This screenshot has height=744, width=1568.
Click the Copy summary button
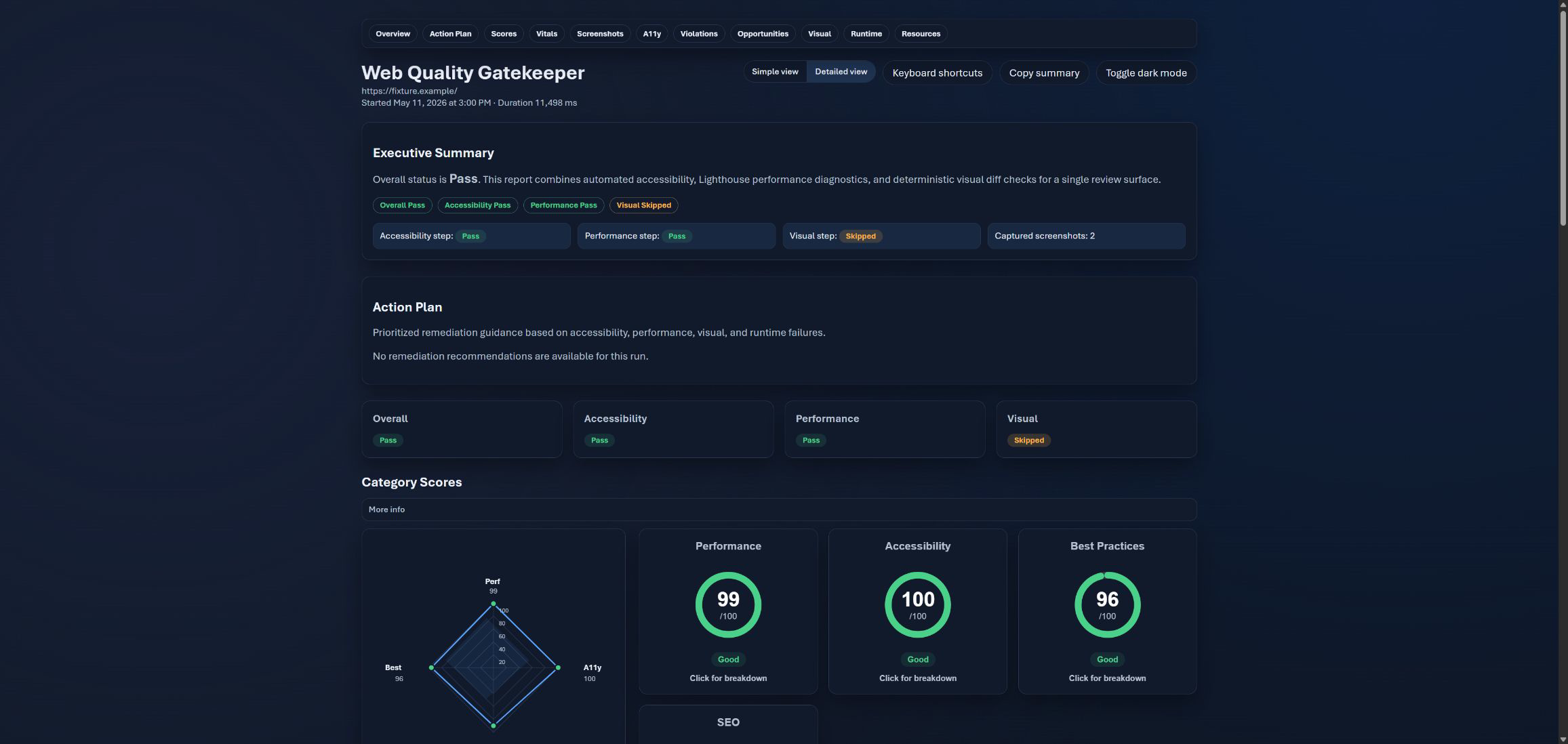pos(1044,73)
